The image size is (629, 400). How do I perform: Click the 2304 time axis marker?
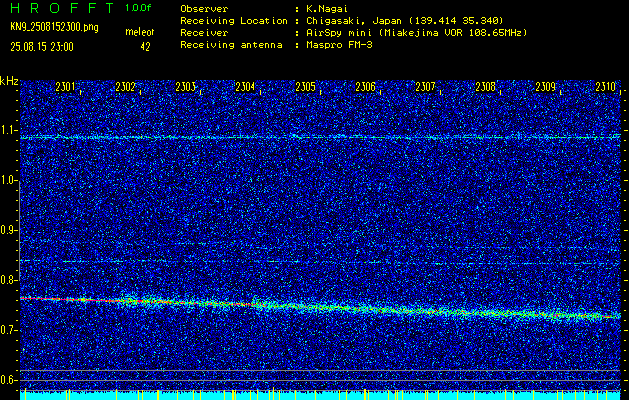(245, 87)
